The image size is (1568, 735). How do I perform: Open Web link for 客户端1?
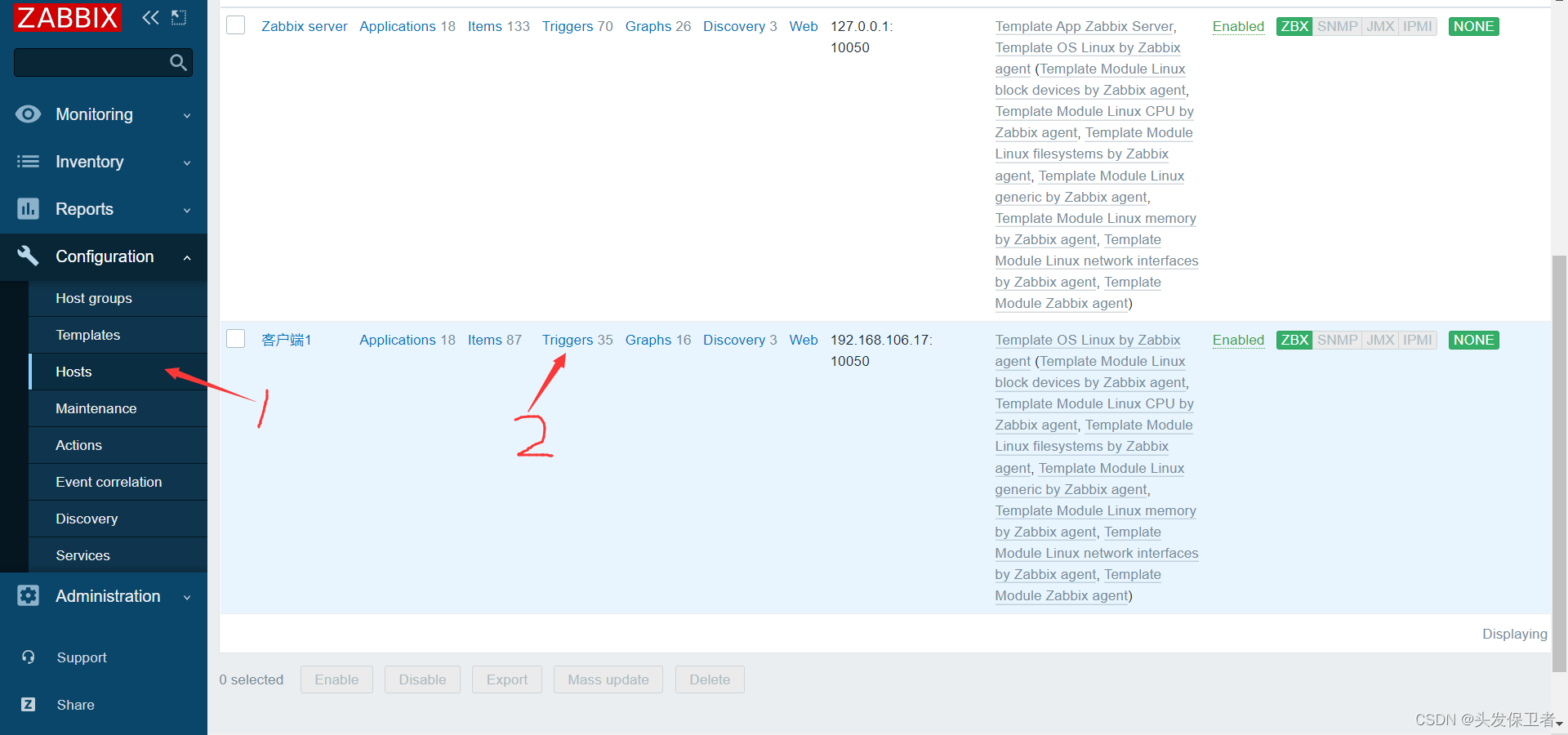click(x=804, y=340)
